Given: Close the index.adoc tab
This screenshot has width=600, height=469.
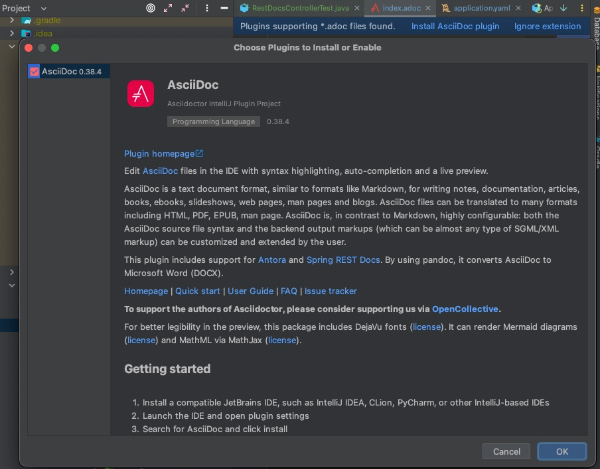Looking at the screenshot, I should 428,8.
